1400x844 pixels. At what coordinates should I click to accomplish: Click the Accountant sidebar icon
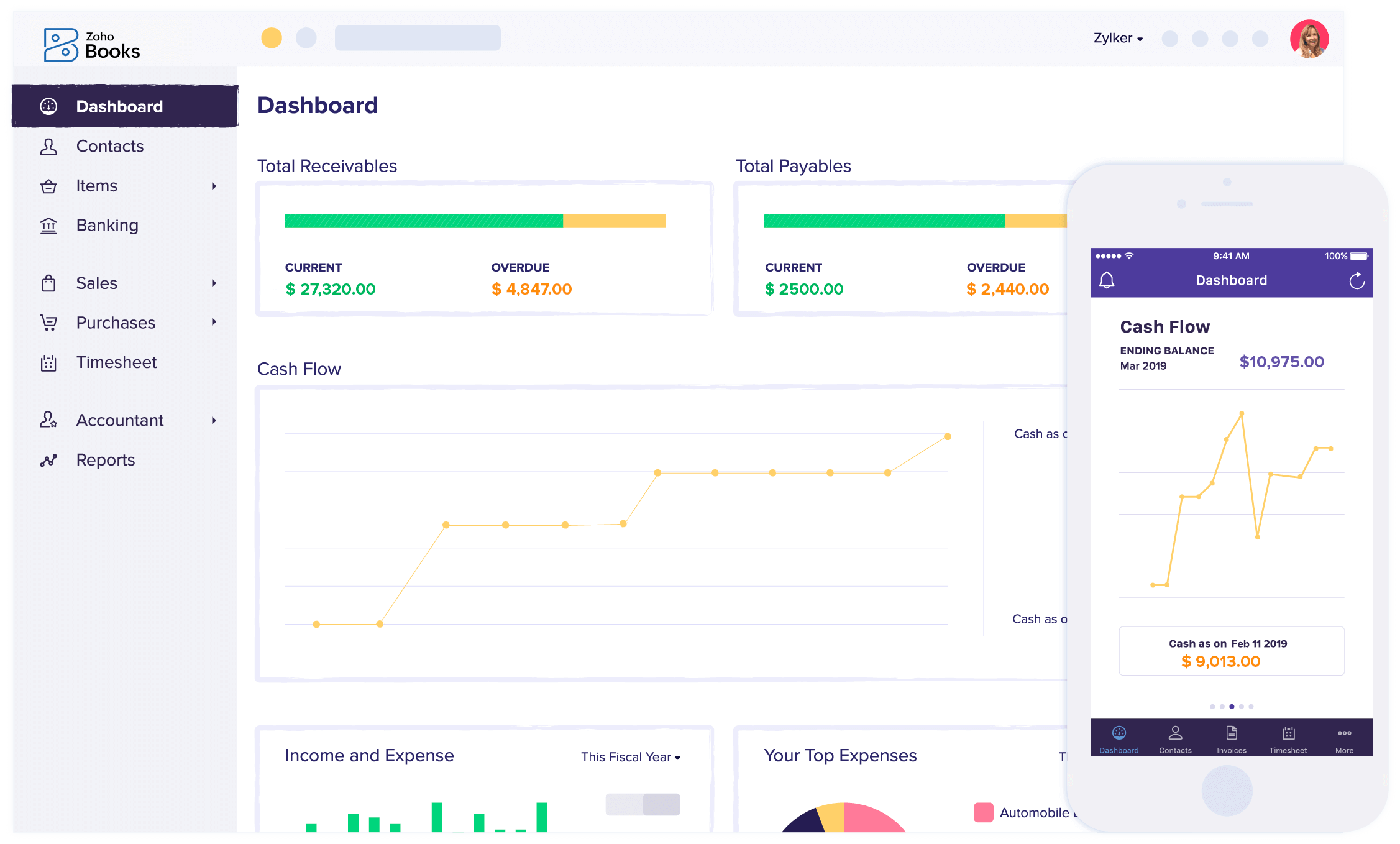pos(49,420)
